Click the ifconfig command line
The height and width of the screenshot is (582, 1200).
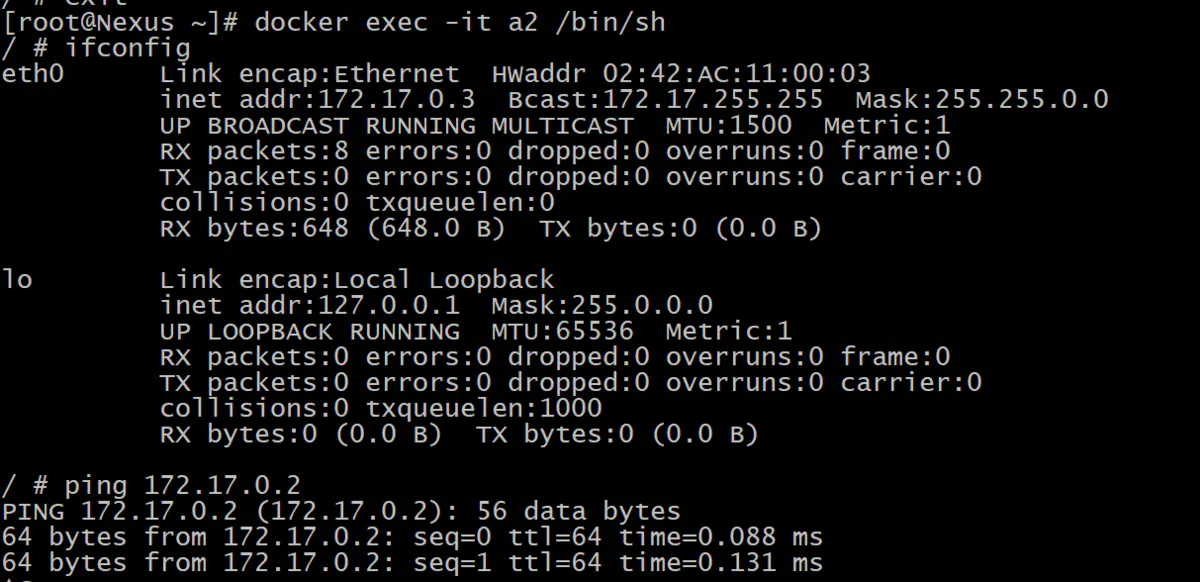(128, 47)
